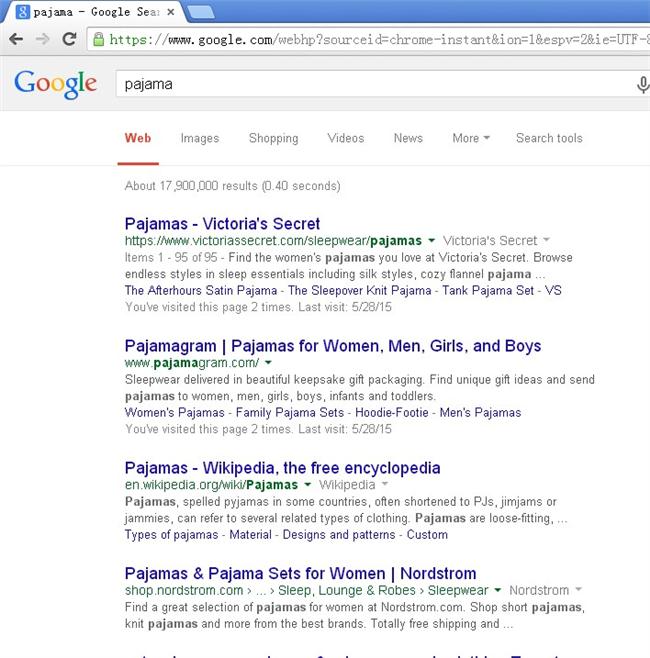This screenshot has width=650, height=658.
Task: Reload the page with refresh icon
Action: (69, 40)
